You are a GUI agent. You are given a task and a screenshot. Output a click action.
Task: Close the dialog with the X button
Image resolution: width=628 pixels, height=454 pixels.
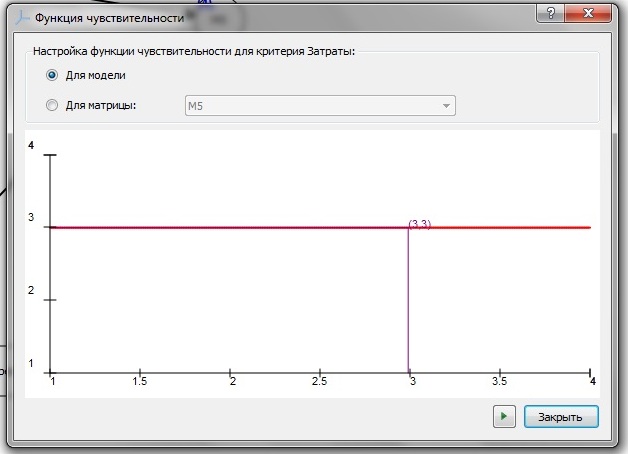[588, 14]
